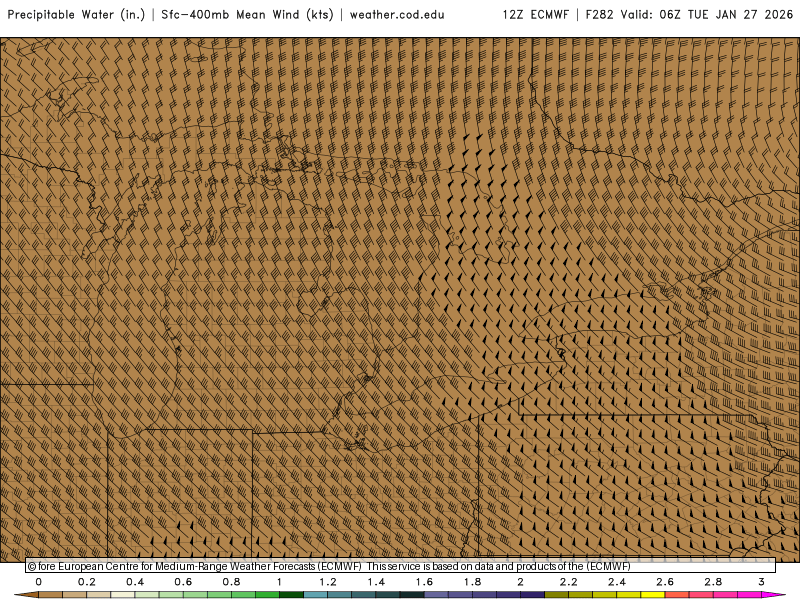
Task: Click the color bar label '1.2'
Action: (x=328, y=582)
